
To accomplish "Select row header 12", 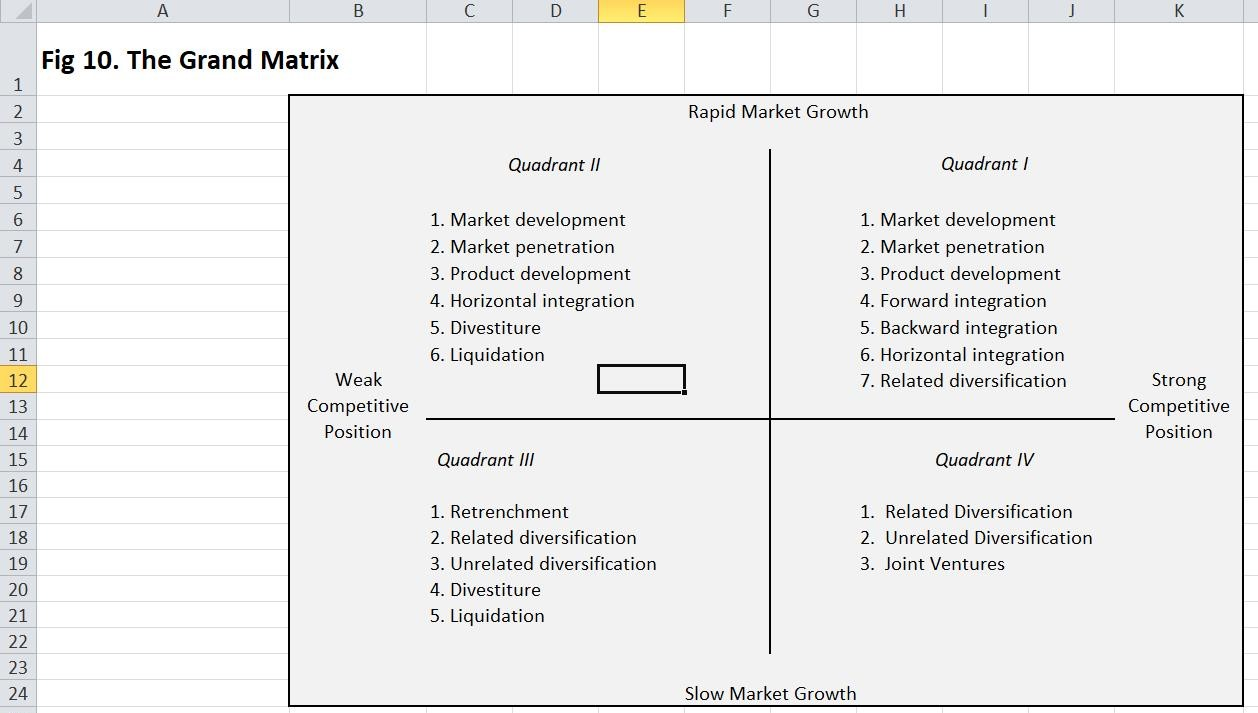I will tap(17, 380).
